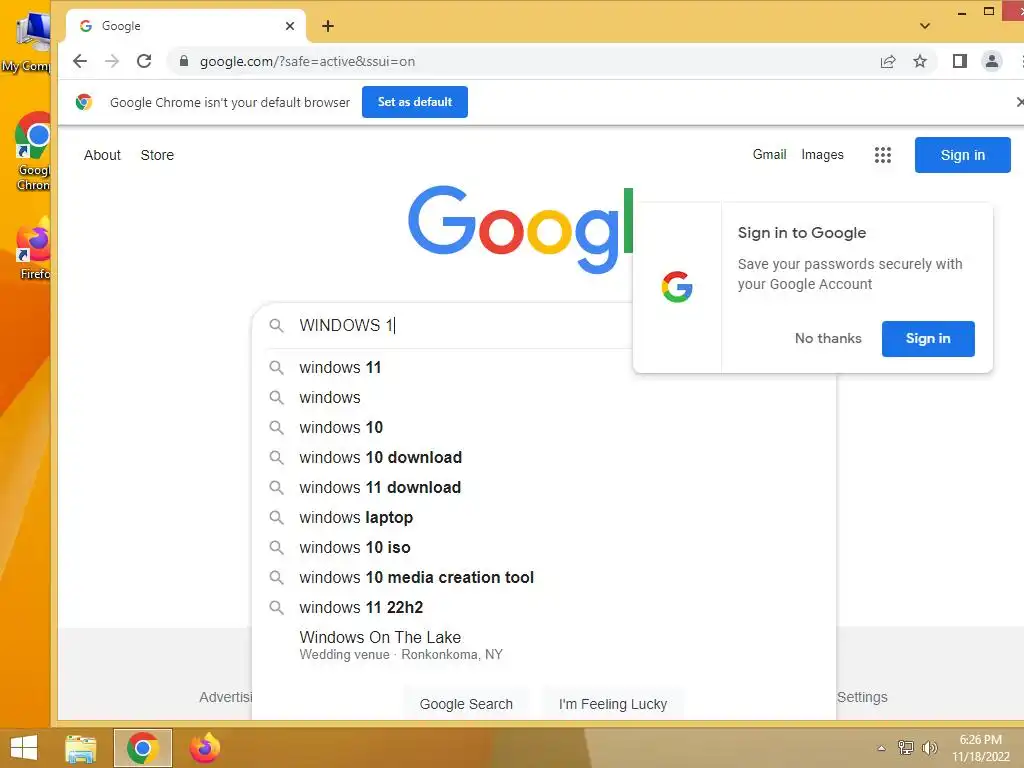Click the address bar URL
Viewport: 1024px width, 768px height.
[307, 61]
